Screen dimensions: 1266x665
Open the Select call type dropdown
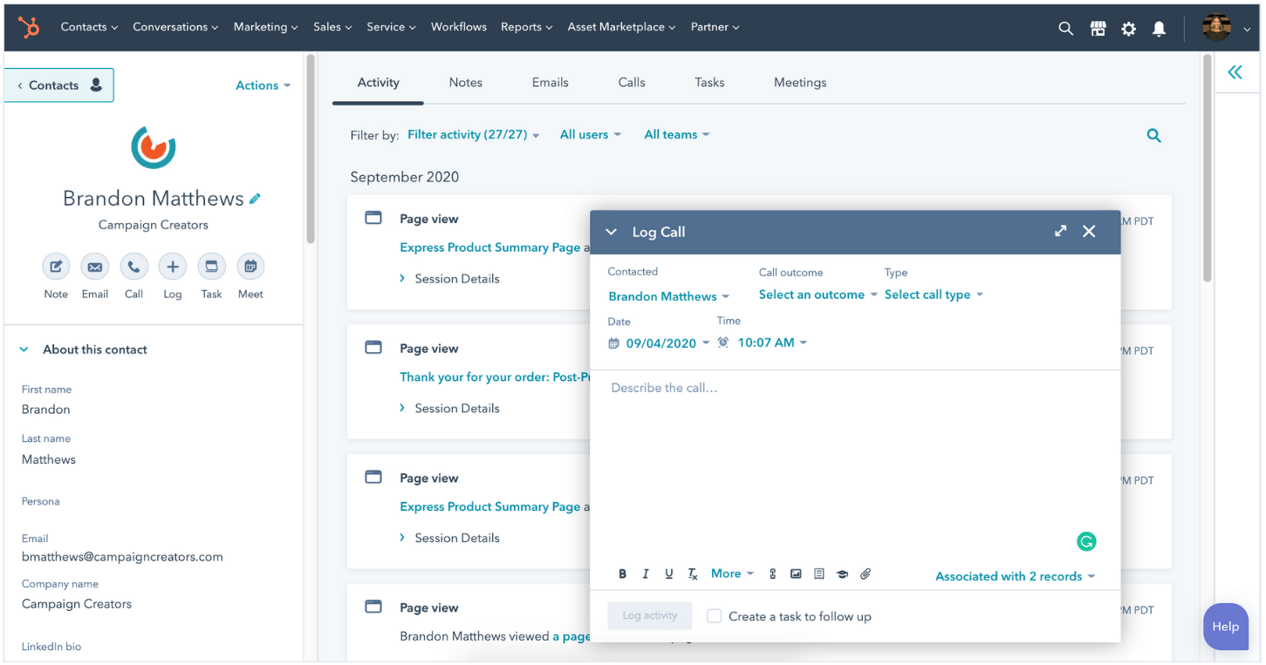[928, 294]
